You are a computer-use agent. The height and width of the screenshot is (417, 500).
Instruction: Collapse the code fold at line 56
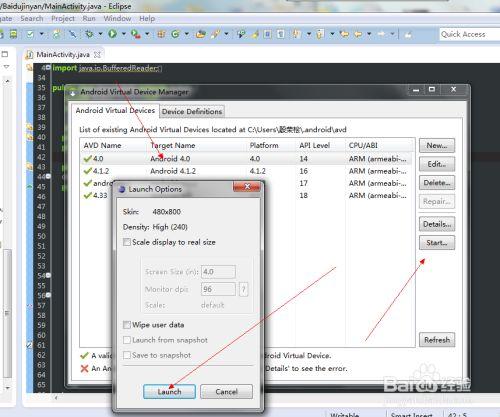[49, 295]
